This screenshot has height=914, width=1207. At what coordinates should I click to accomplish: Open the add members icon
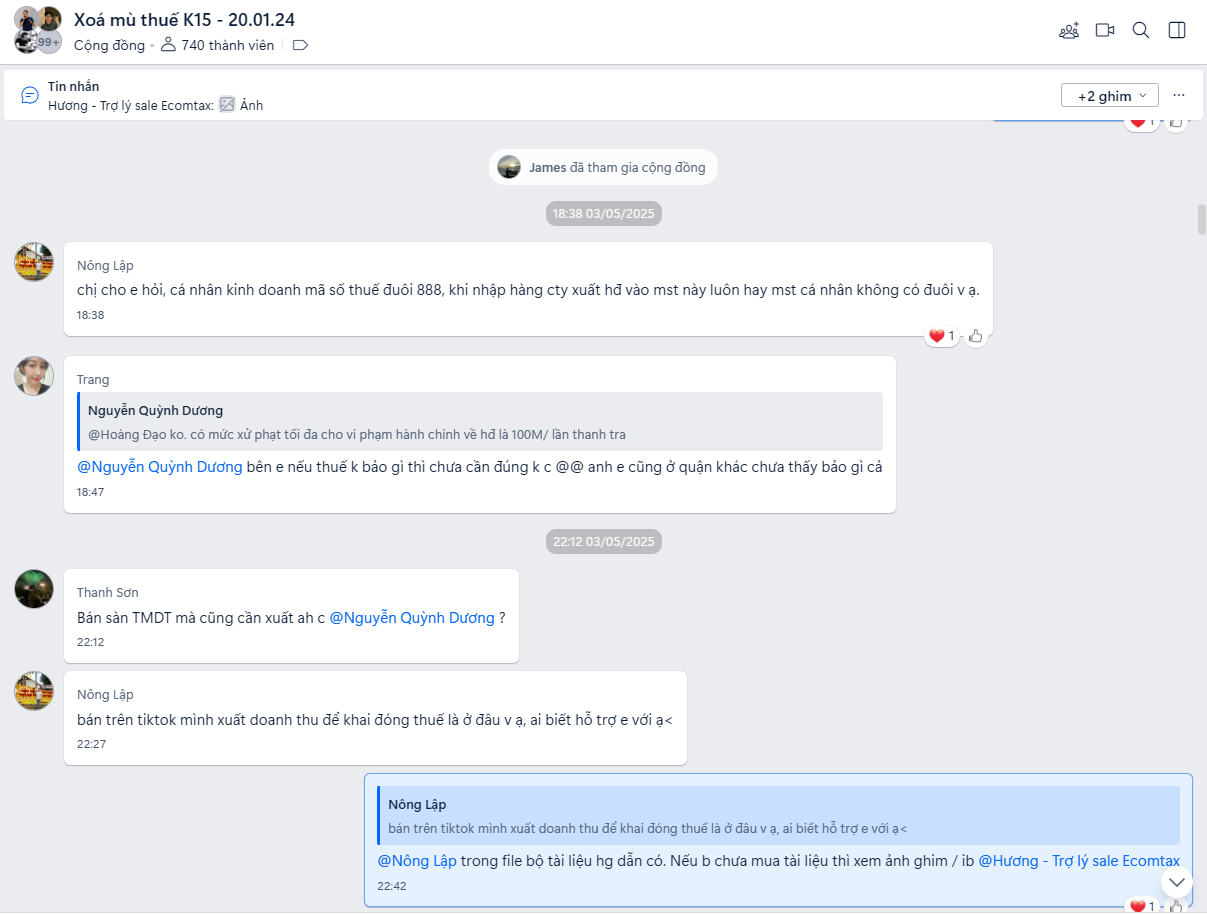click(1069, 30)
